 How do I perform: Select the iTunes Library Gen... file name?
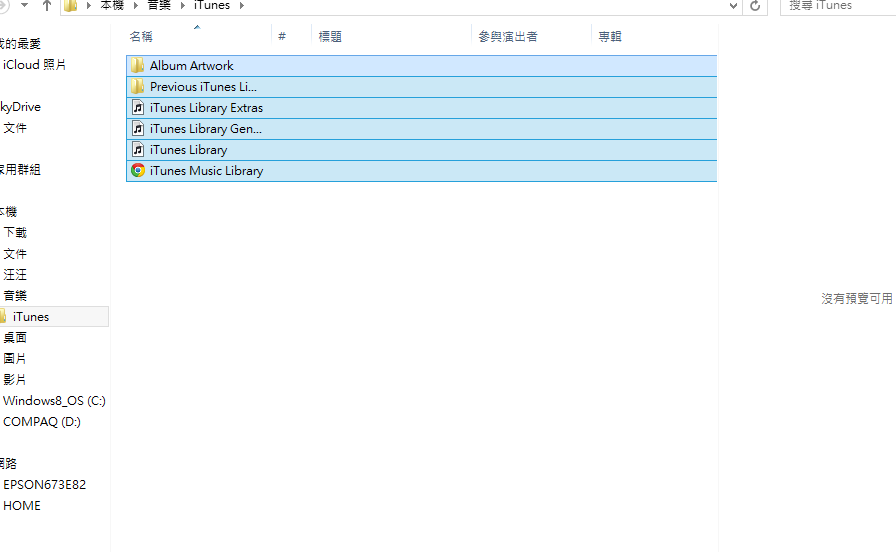(206, 129)
